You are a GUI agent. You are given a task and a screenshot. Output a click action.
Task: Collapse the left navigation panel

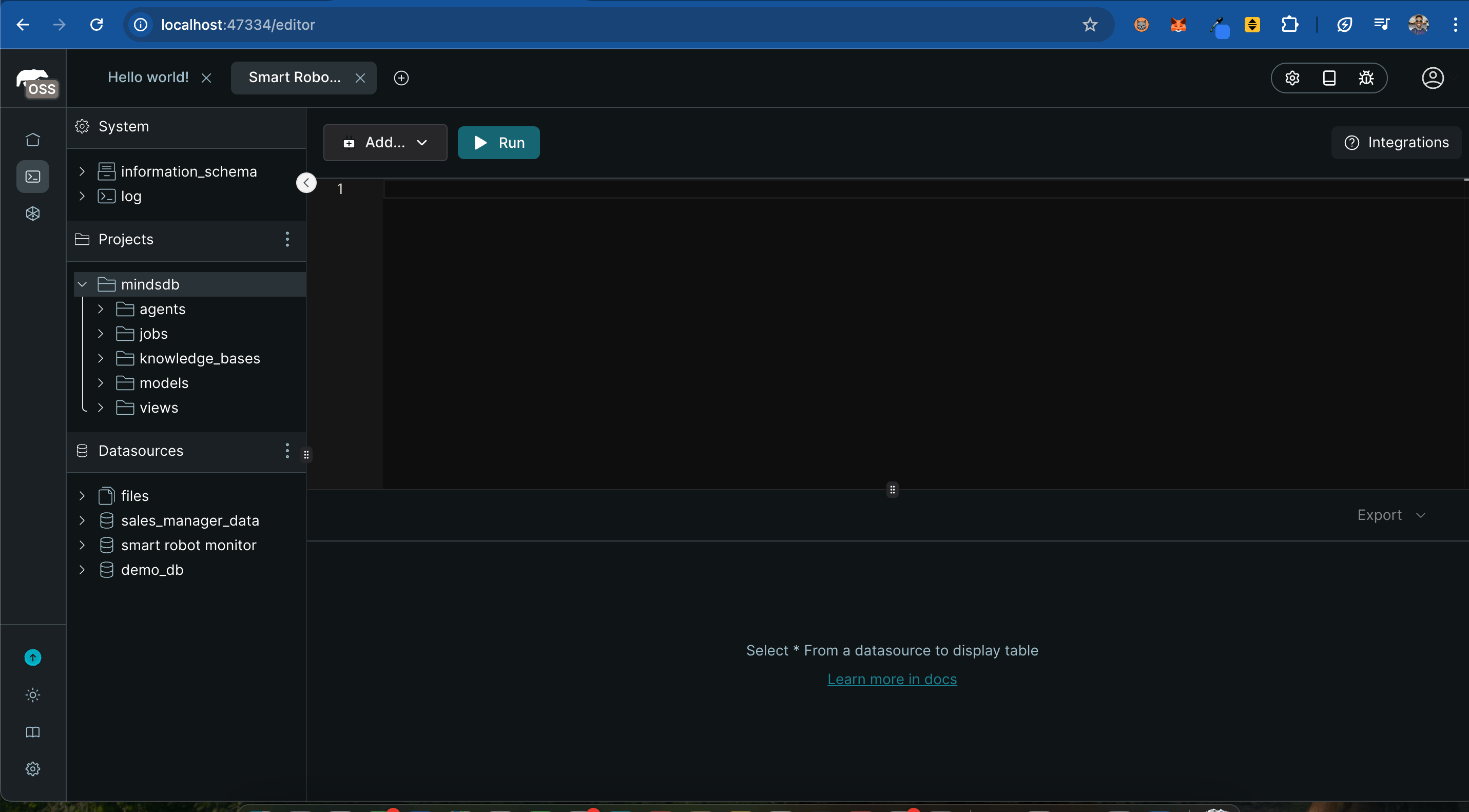[x=306, y=183]
